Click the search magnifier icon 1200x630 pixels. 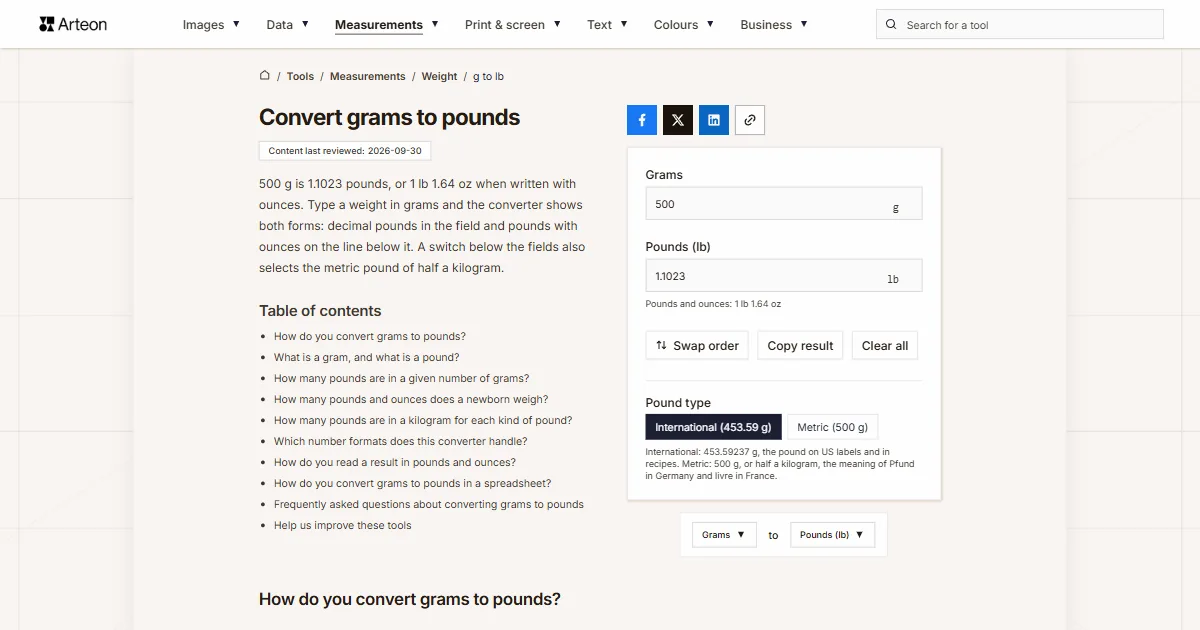click(892, 25)
